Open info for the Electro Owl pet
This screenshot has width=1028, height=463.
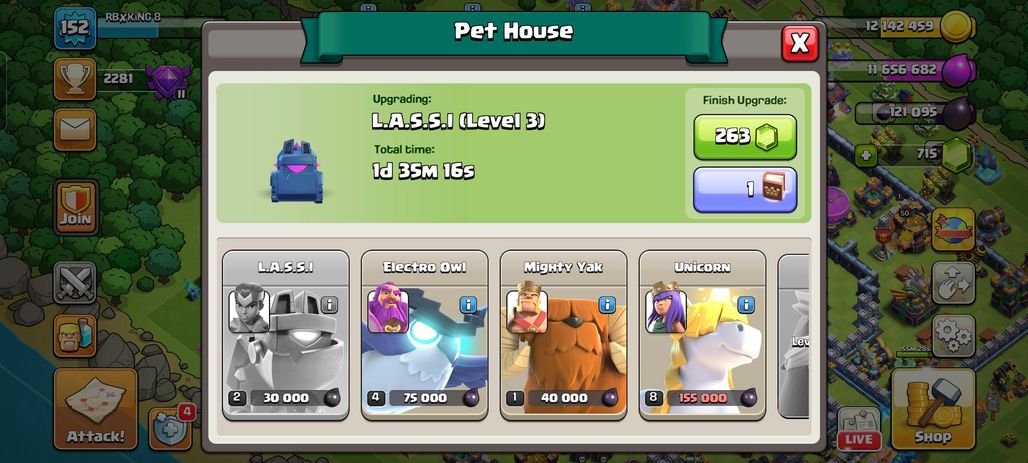coord(467,305)
